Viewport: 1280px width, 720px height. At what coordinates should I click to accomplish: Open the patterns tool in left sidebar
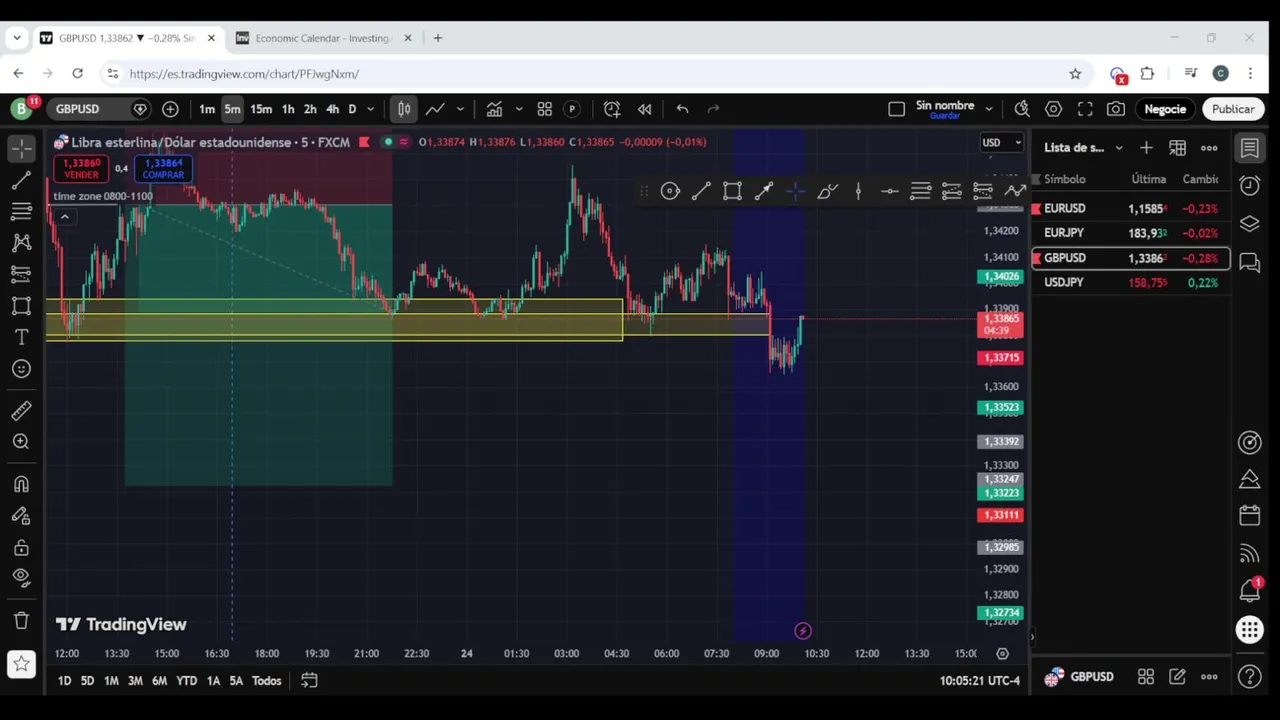pos(21,242)
